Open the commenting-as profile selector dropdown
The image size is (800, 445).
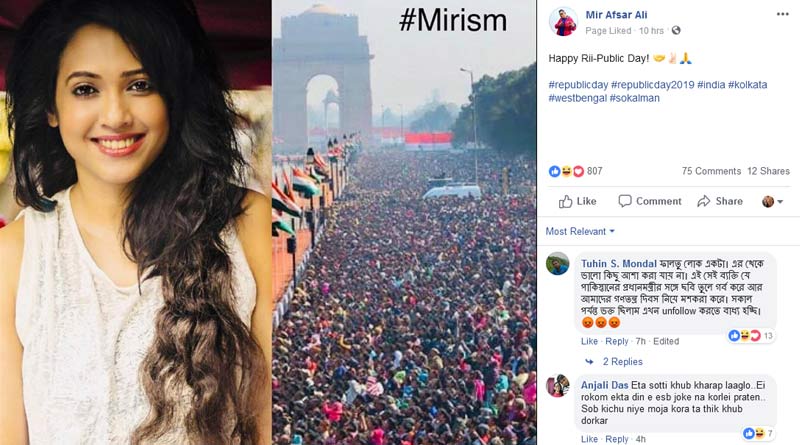[772, 202]
